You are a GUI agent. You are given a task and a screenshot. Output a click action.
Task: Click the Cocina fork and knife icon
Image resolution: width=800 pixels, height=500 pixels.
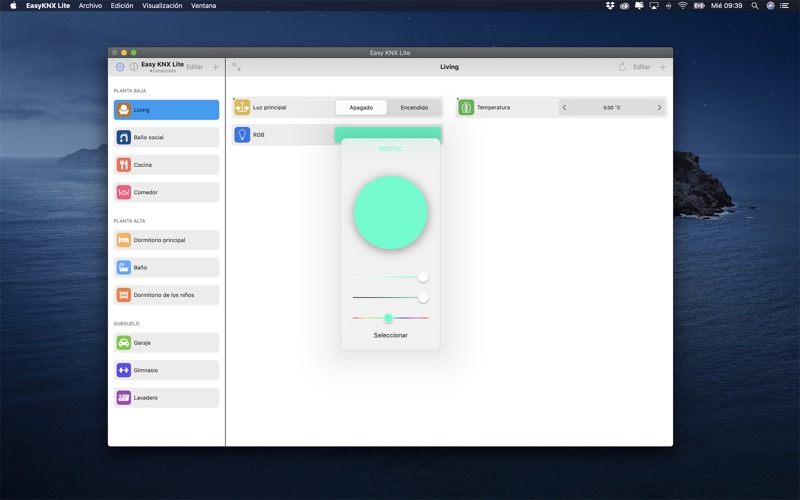[123, 165]
